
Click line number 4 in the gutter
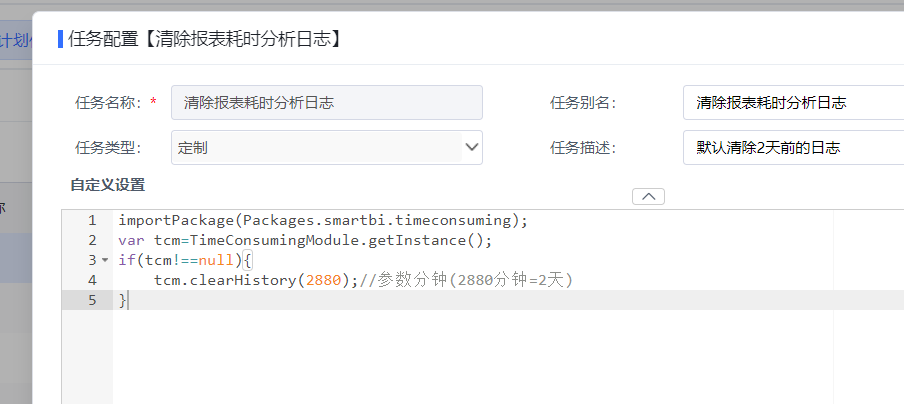(x=92, y=280)
